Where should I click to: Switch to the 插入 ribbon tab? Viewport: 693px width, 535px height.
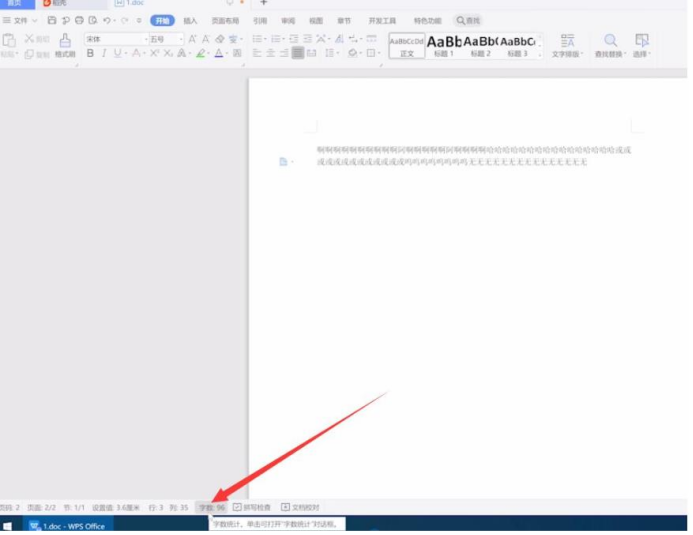pyautogui.click(x=190, y=21)
